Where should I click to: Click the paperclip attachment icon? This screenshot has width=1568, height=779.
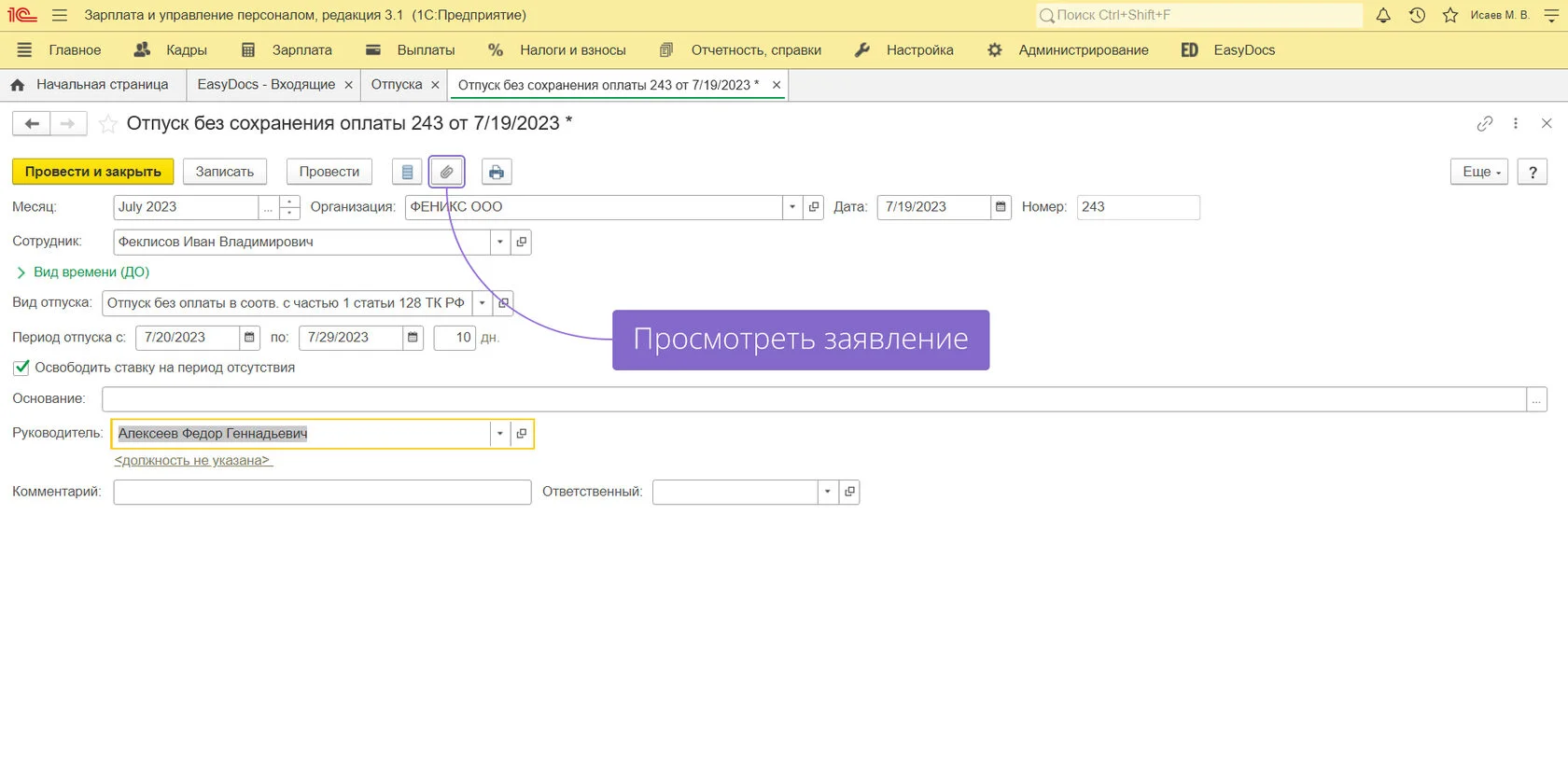pos(446,172)
